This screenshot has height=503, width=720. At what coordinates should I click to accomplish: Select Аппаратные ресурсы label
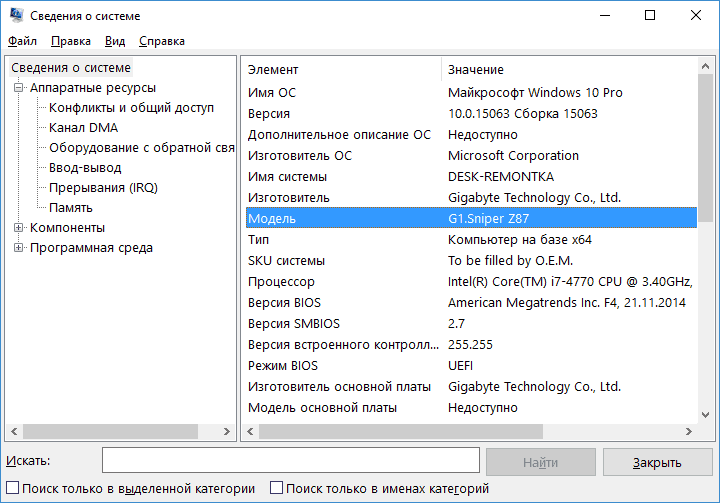tap(93, 87)
